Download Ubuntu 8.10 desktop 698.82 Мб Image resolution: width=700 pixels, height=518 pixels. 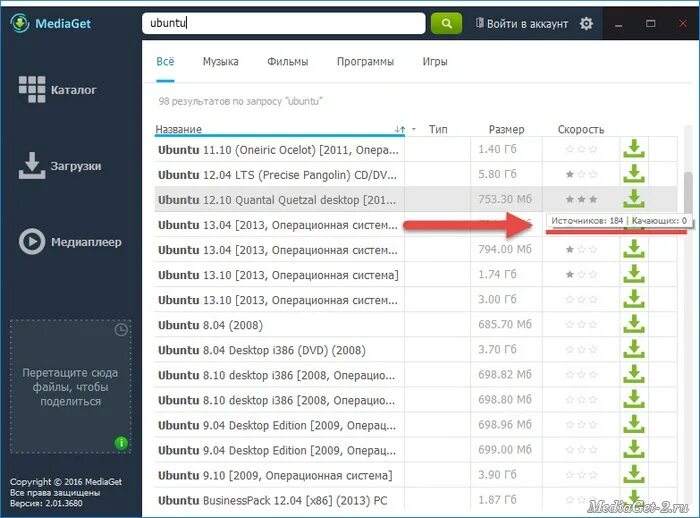pyautogui.click(x=634, y=374)
